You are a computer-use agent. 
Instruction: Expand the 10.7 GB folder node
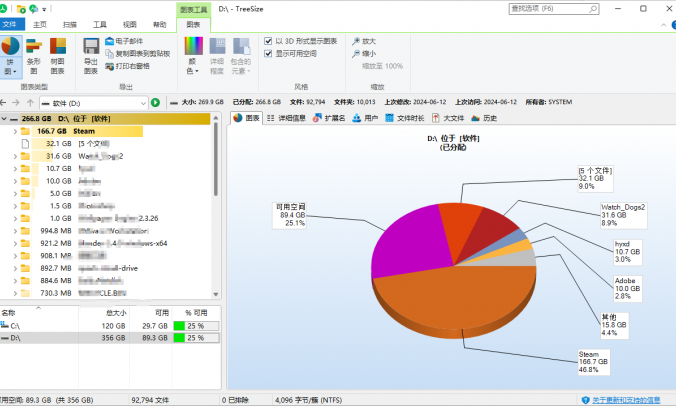tap(15, 169)
